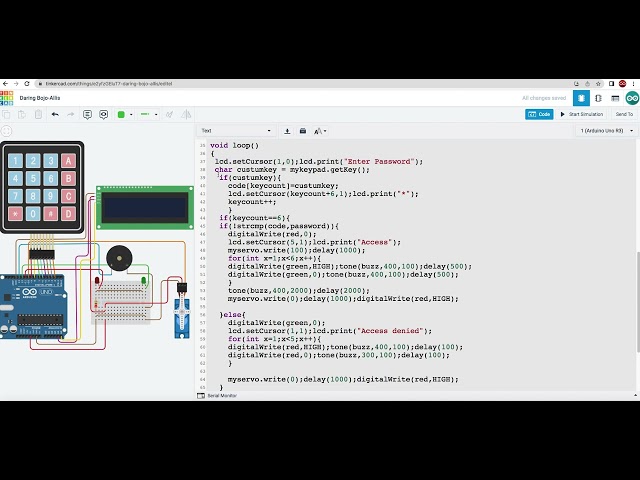Click the Tinkercad logo
640x480 pixels.
click(x=7, y=98)
